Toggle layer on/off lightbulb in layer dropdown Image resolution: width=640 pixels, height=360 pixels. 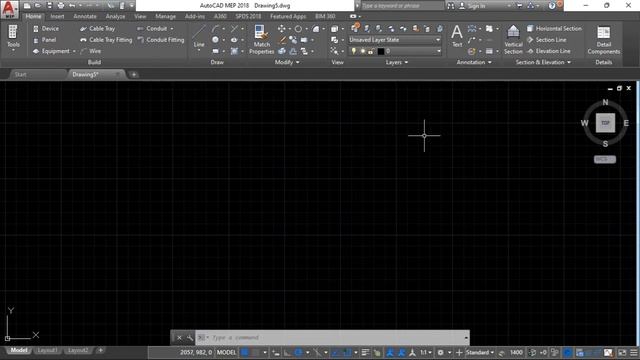coord(353,51)
